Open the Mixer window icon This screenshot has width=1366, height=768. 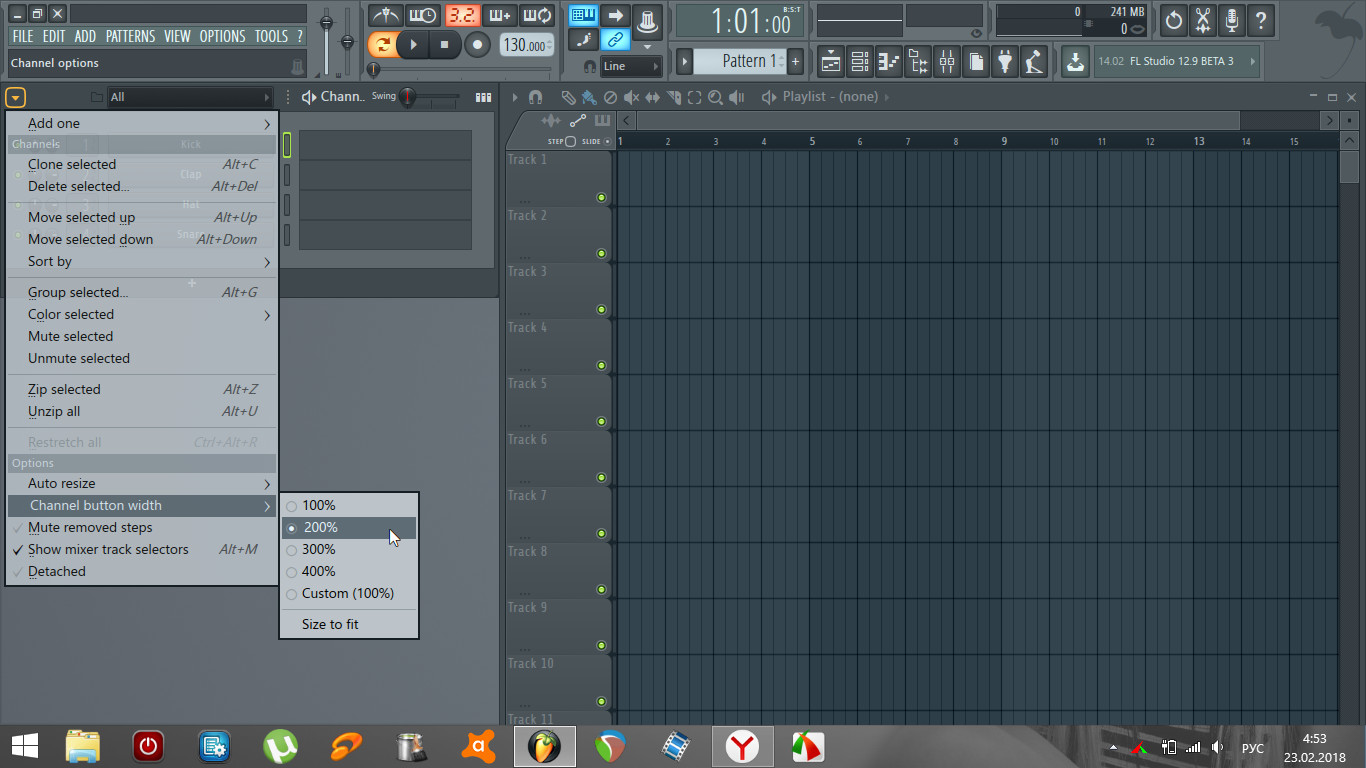946,62
